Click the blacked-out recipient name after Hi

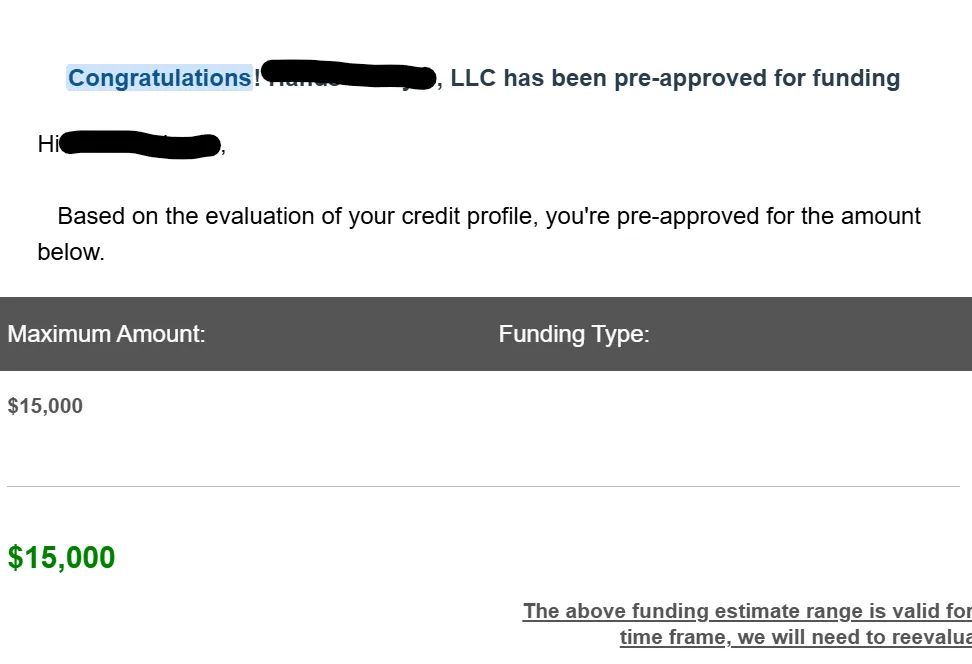pyautogui.click(x=141, y=144)
